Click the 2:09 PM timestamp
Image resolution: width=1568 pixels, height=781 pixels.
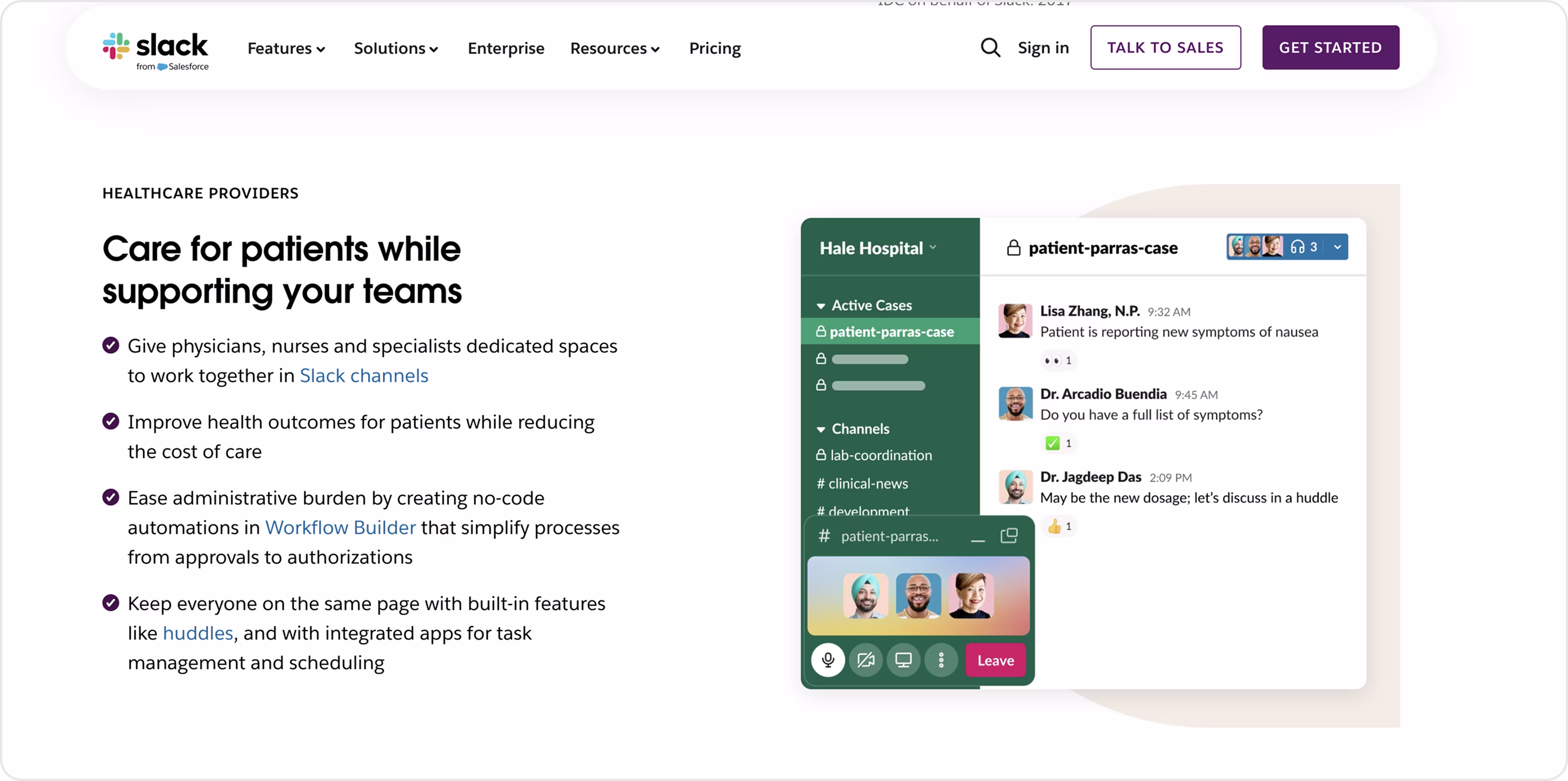(1171, 478)
